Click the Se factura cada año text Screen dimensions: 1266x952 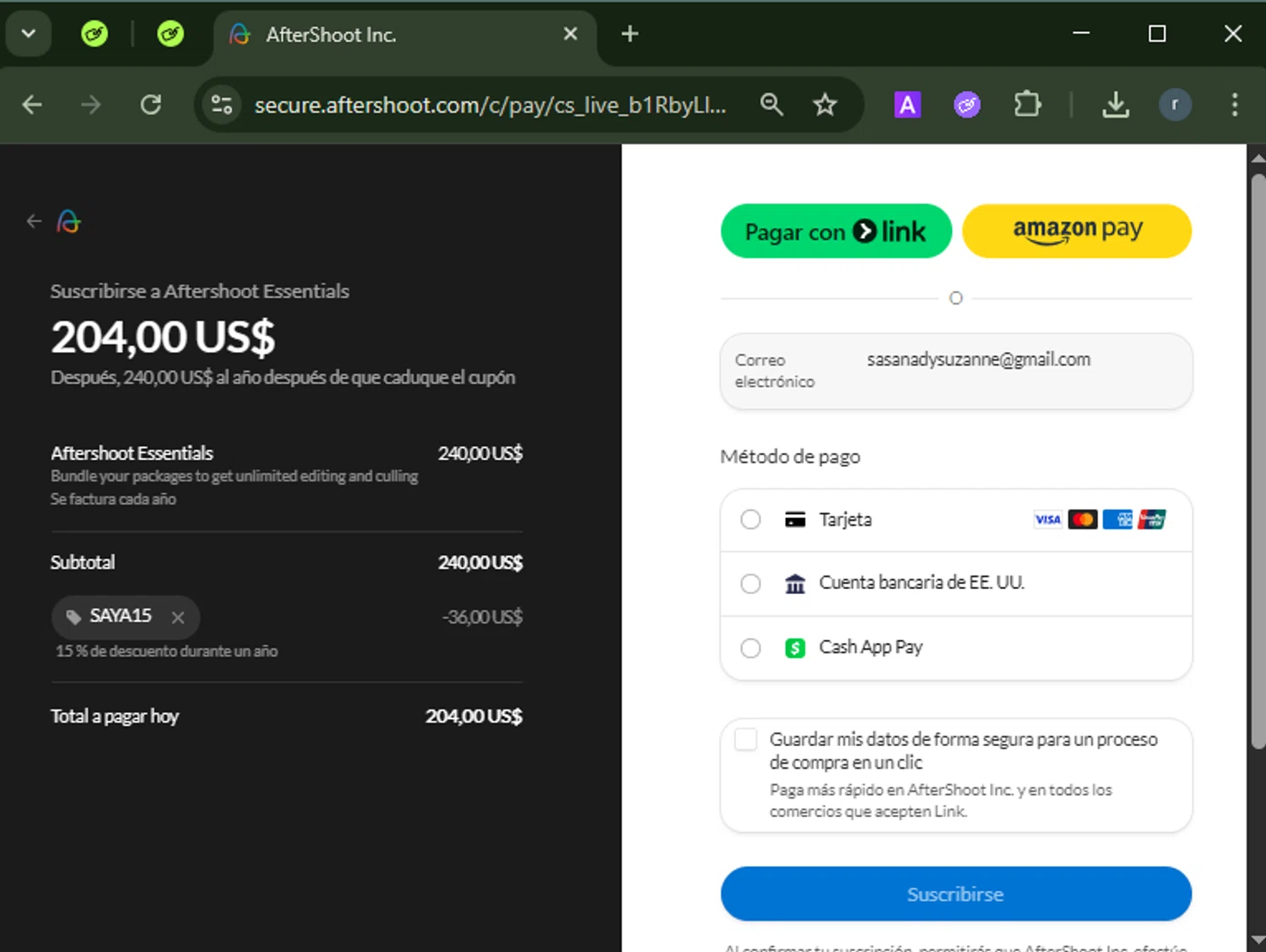(113, 499)
